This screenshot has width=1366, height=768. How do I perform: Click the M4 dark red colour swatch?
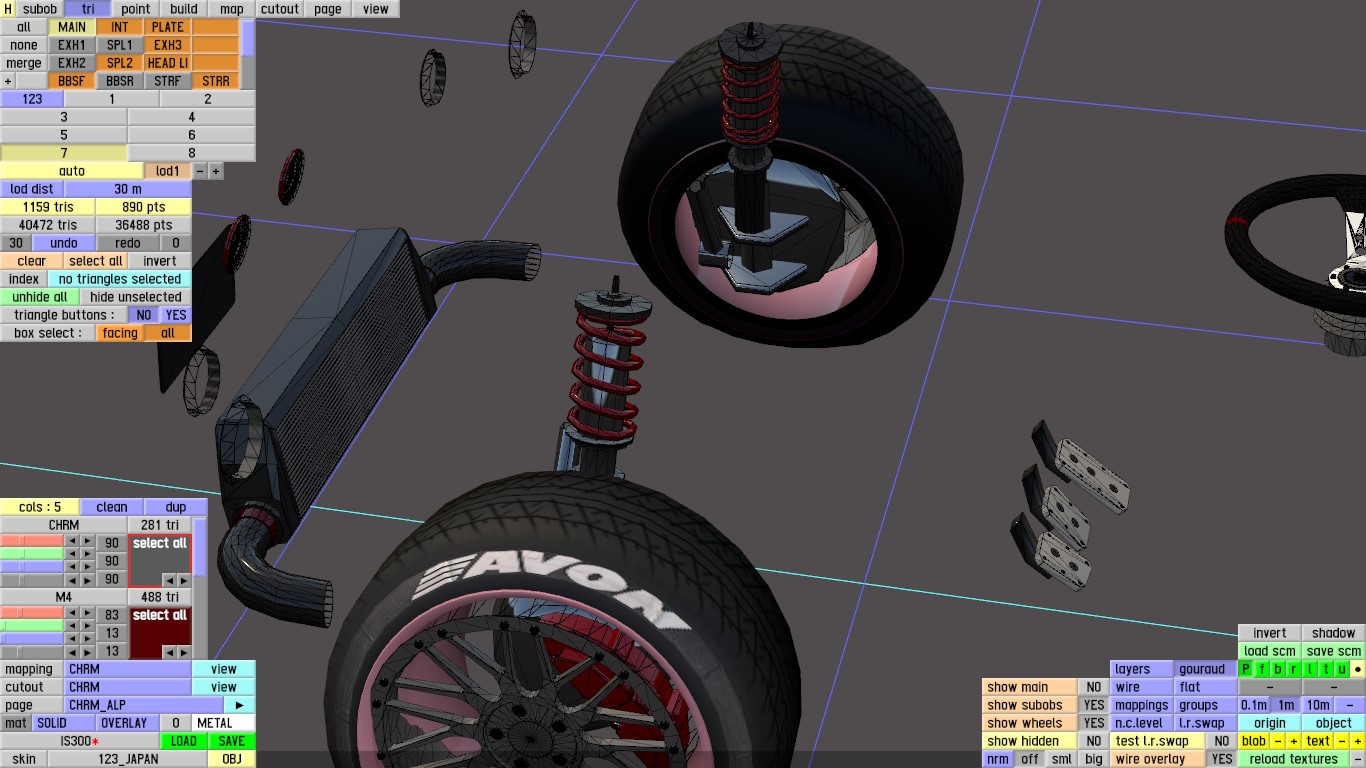(x=160, y=633)
